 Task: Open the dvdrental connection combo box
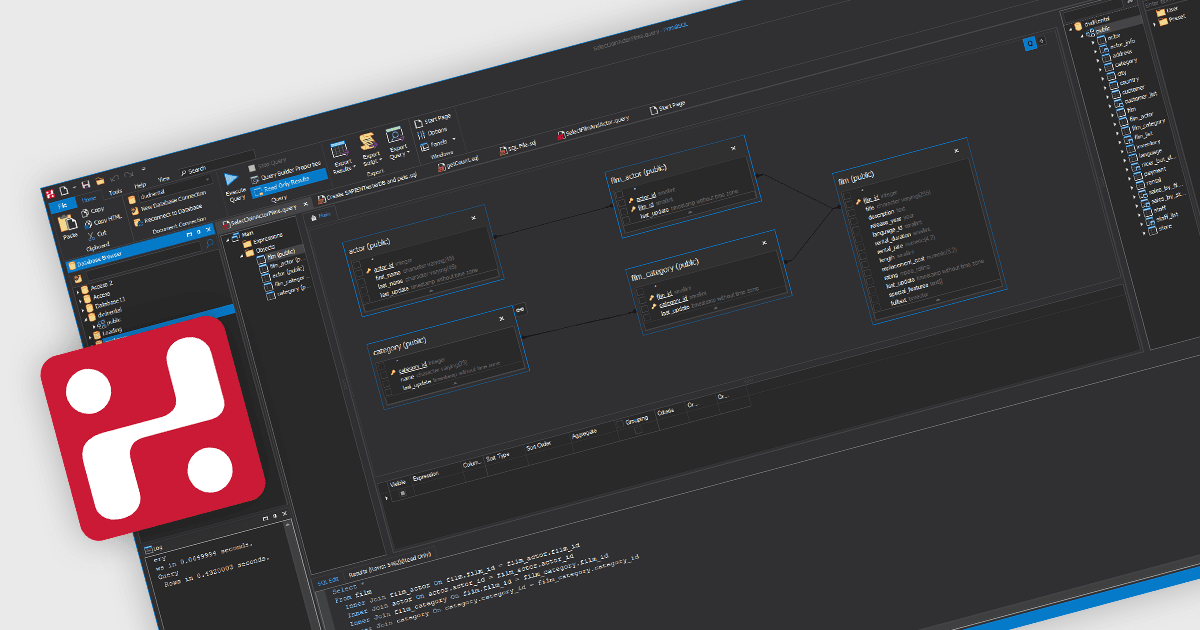pos(175,187)
